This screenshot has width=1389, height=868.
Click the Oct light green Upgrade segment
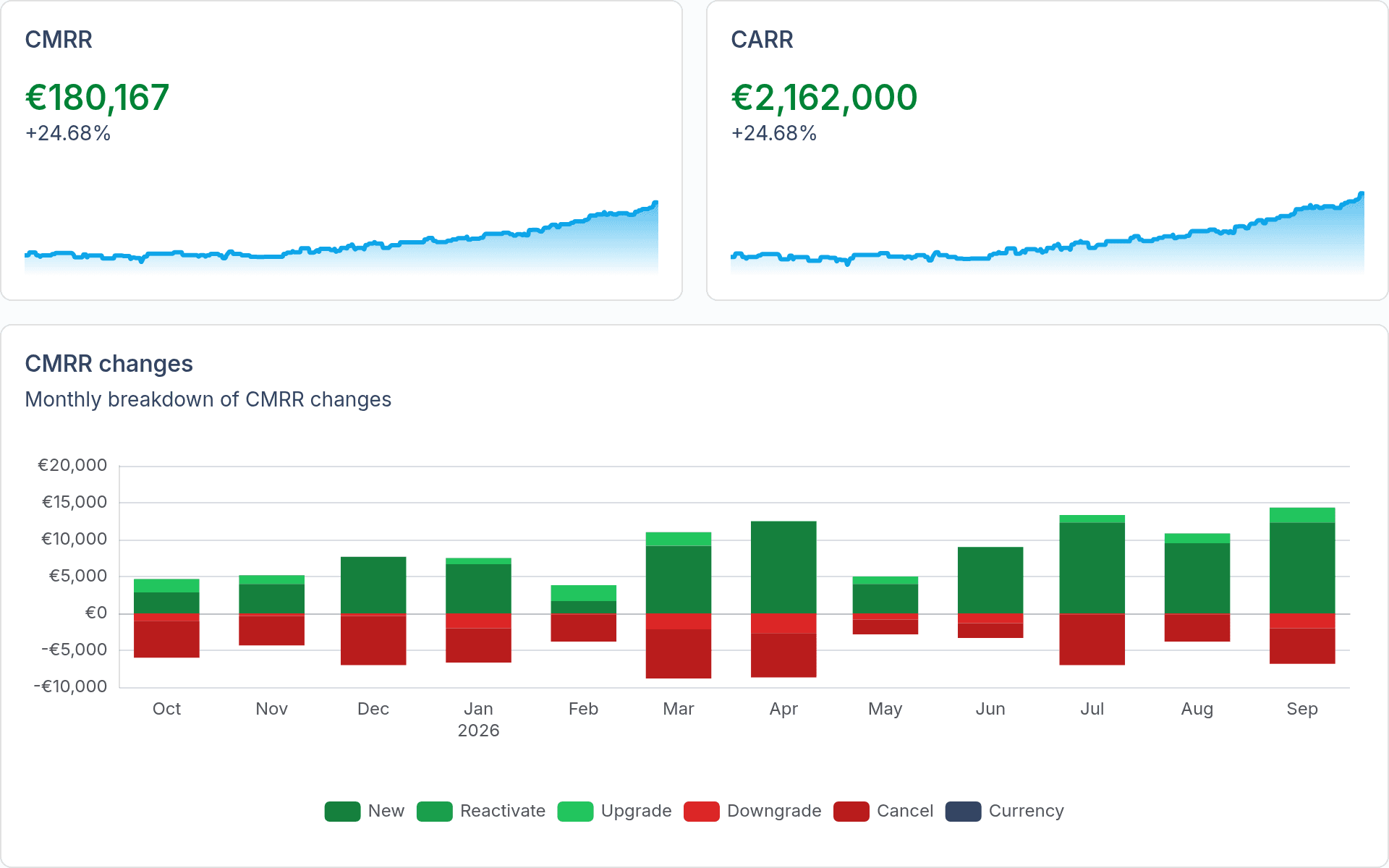pyautogui.click(x=166, y=586)
